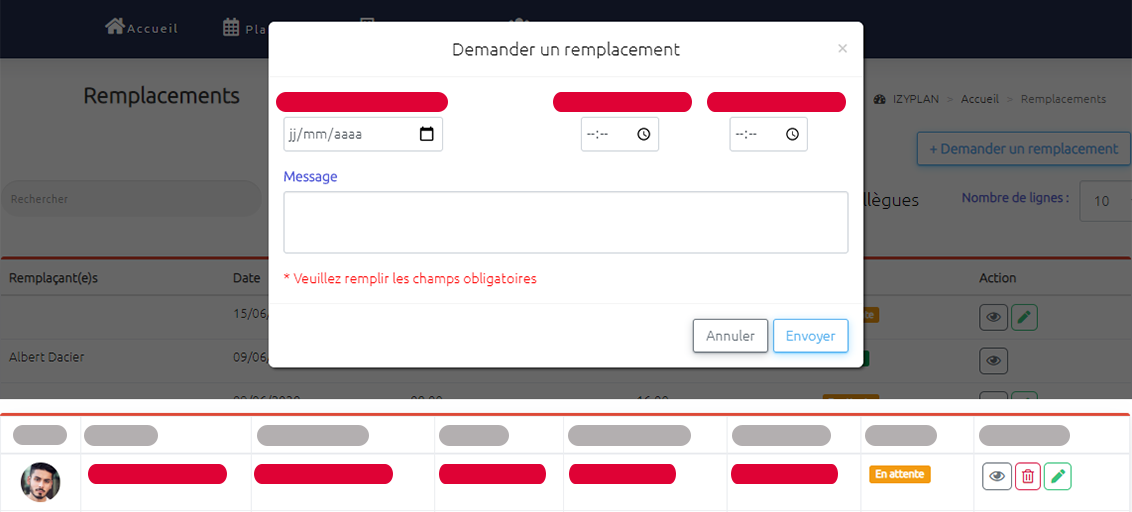Delete the bottom row with trash icon
This screenshot has height=512, width=1132.
tap(1028, 476)
